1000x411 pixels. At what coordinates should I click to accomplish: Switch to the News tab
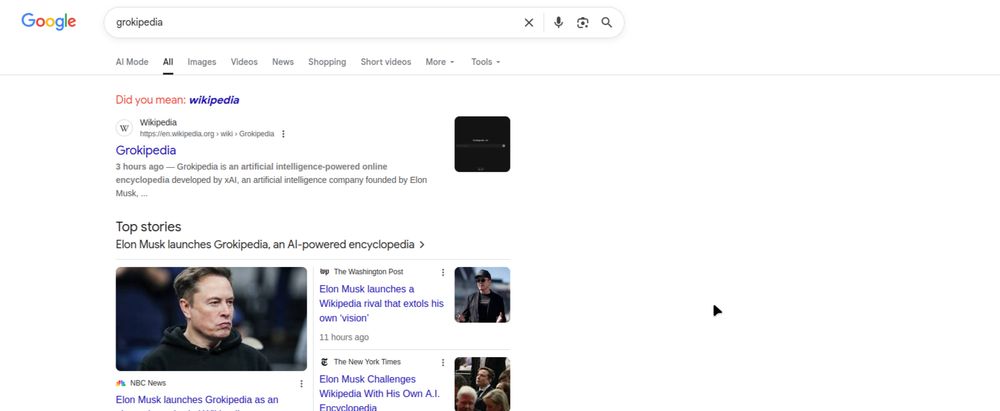(x=283, y=62)
